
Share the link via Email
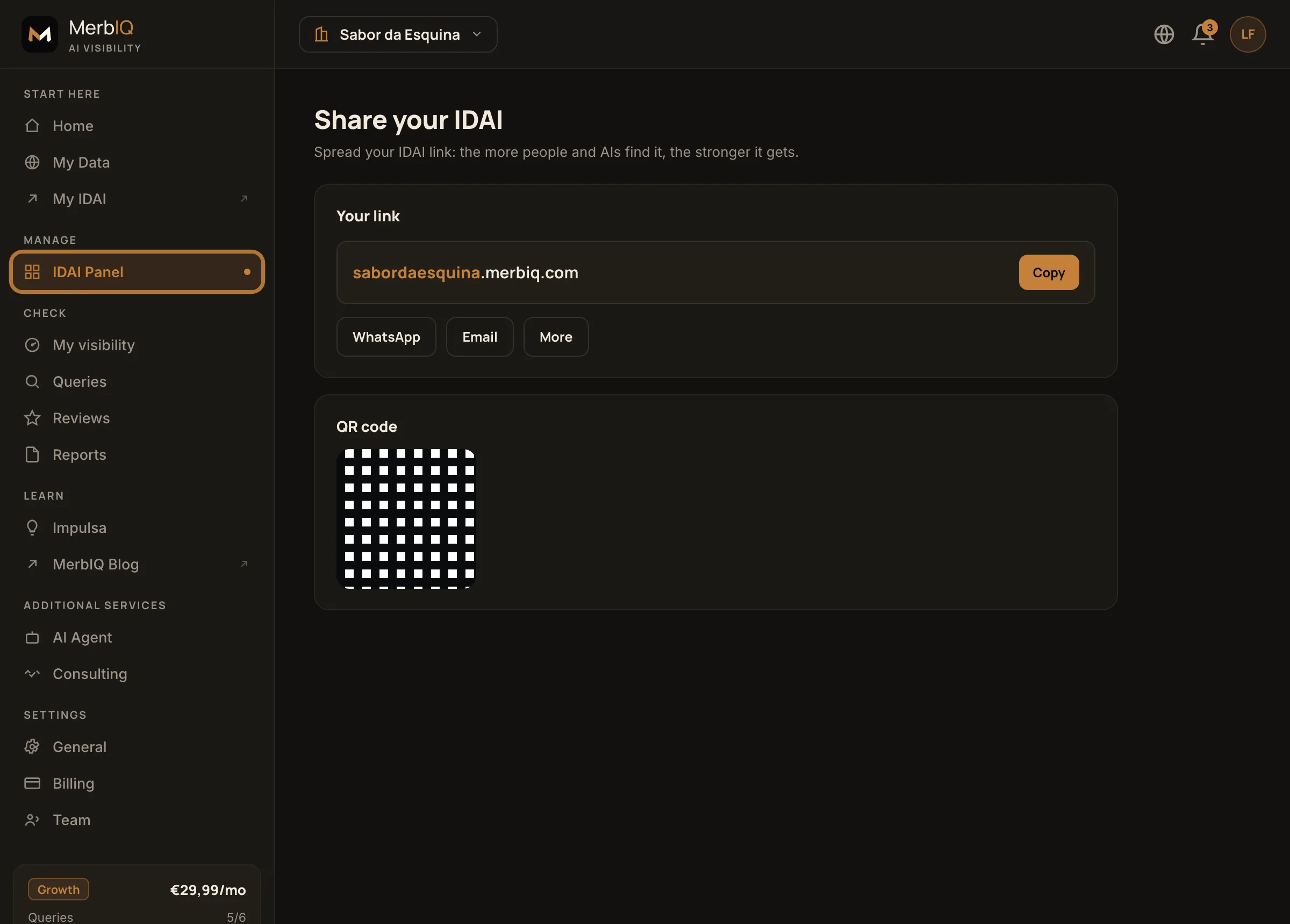[479, 337]
